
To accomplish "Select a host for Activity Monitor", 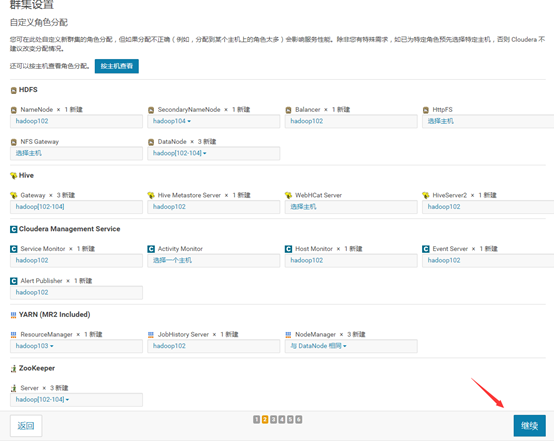I will pos(214,260).
